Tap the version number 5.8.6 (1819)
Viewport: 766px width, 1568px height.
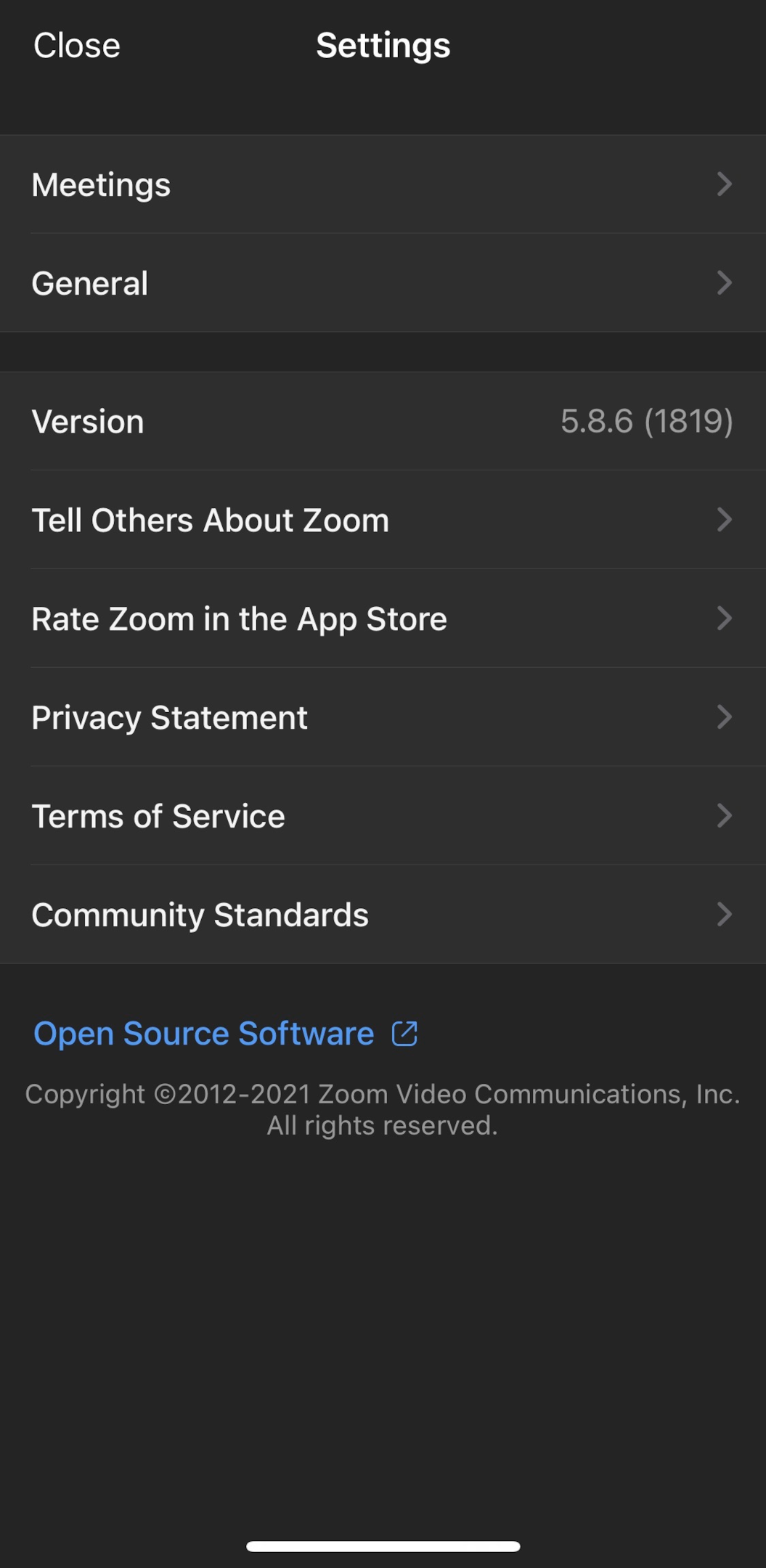[646, 422]
